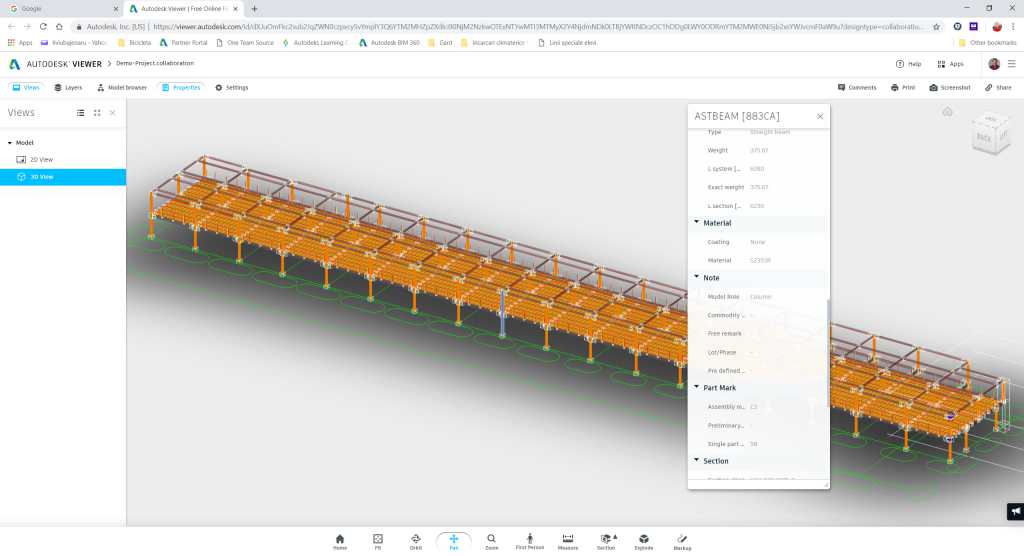The width and height of the screenshot is (1024, 556).
Task: Click the properties panel scrollbar
Action: tap(828, 353)
